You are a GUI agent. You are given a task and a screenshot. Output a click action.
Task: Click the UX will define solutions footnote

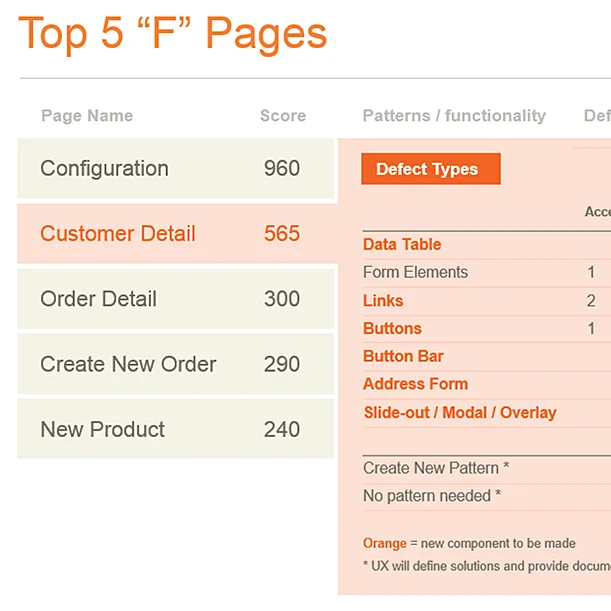(487, 566)
